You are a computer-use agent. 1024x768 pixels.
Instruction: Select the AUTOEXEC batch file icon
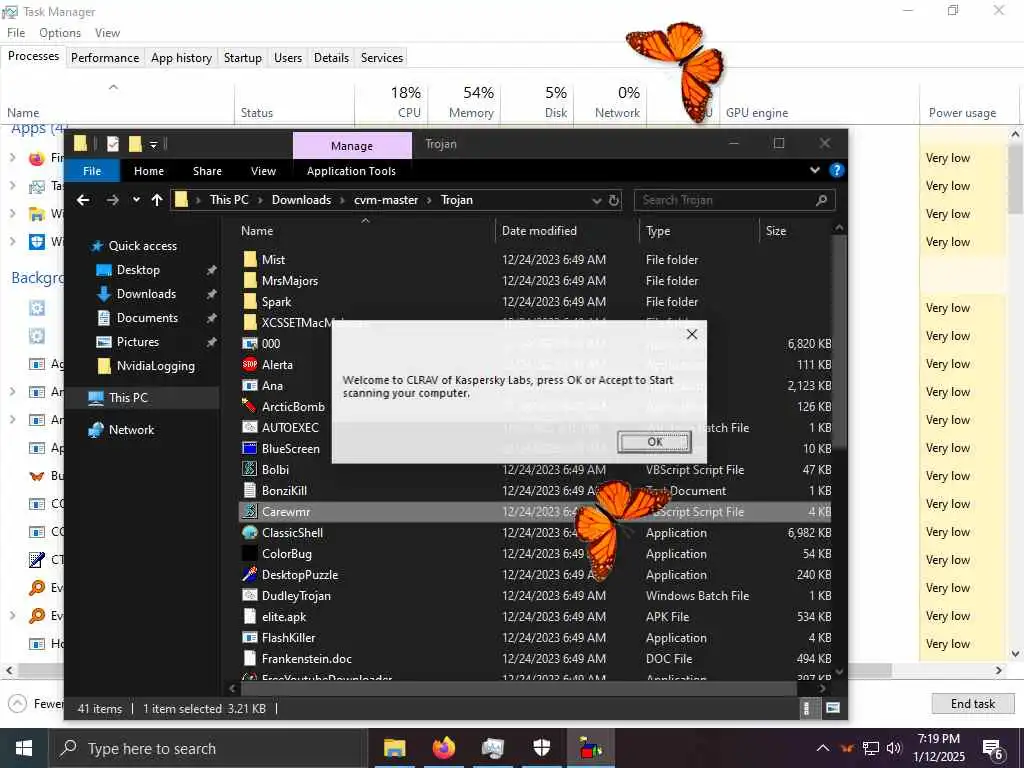(249, 427)
